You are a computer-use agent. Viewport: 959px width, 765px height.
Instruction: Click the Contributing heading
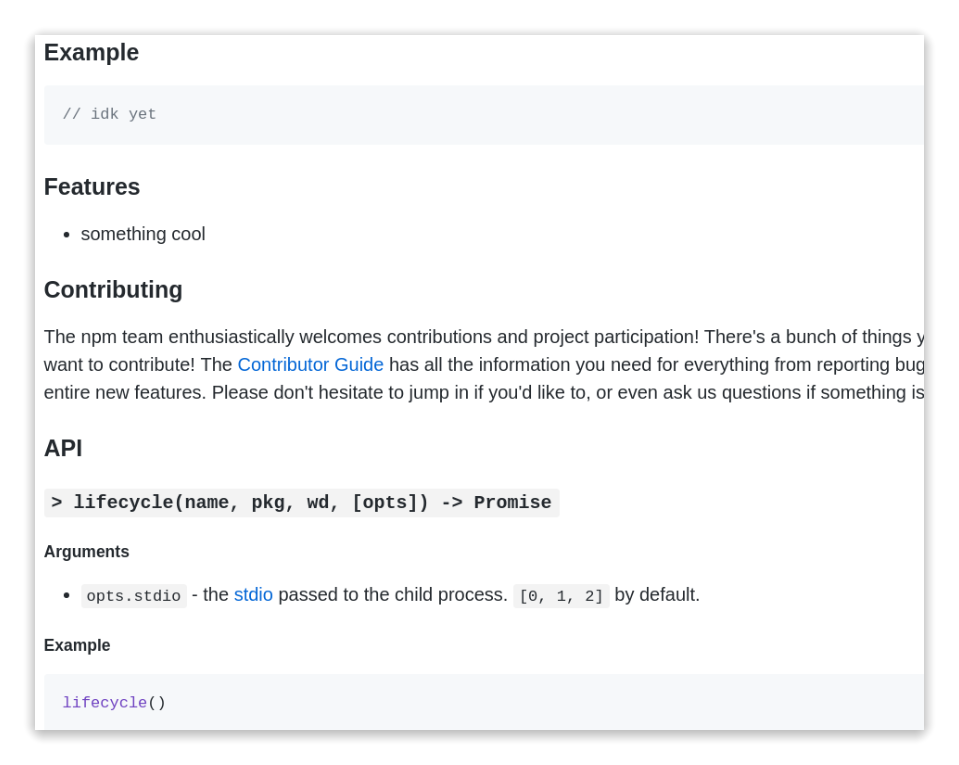pos(113,290)
